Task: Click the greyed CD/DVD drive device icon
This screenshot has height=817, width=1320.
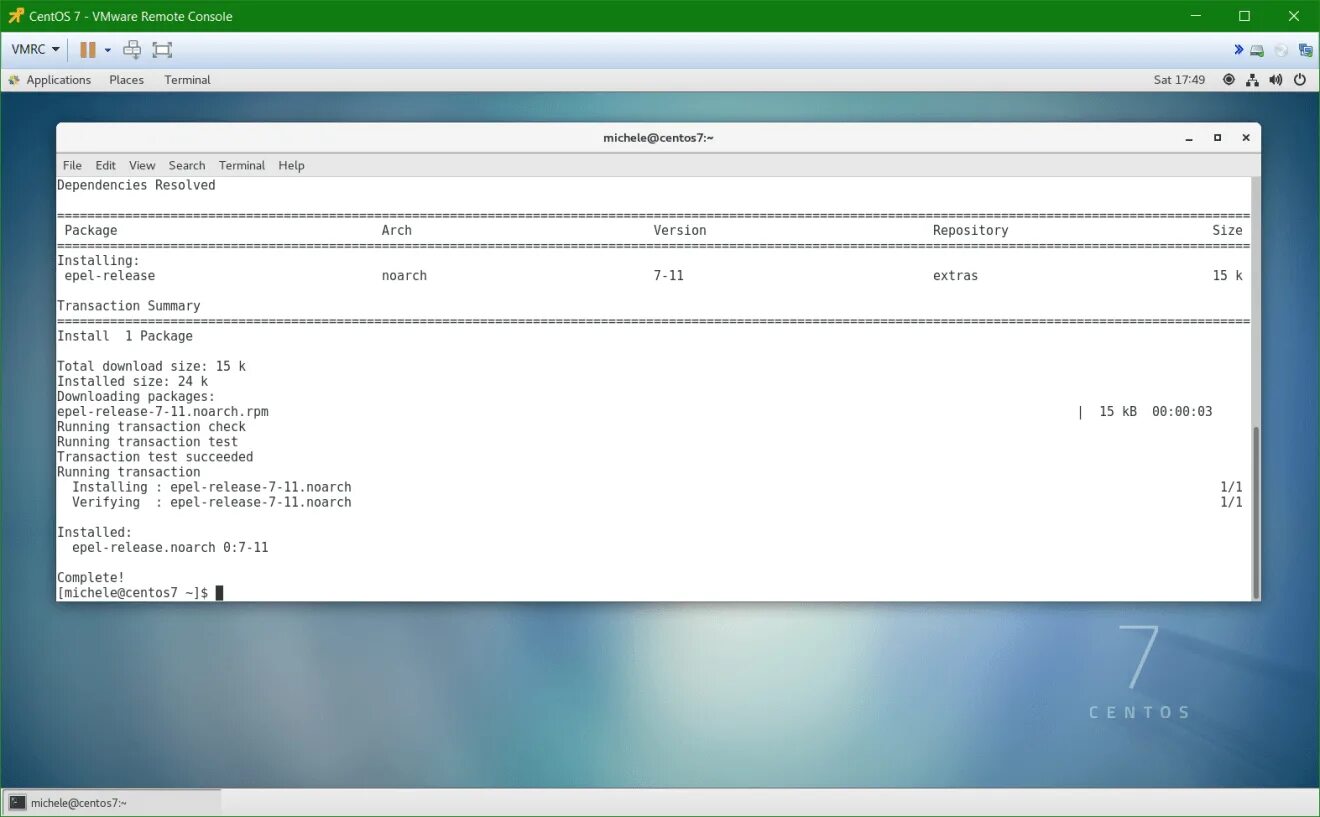Action: click(x=1281, y=50)
